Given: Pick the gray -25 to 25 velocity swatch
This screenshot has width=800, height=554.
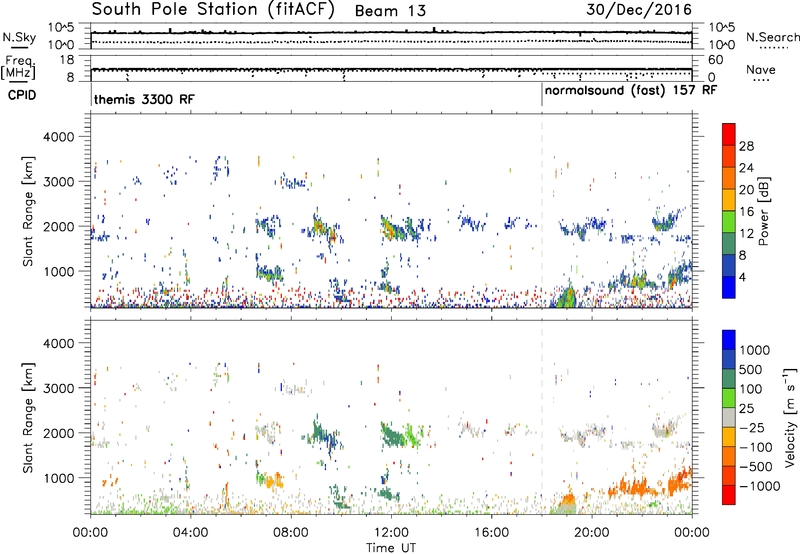Looking at the screenshot, I should 729,418.
